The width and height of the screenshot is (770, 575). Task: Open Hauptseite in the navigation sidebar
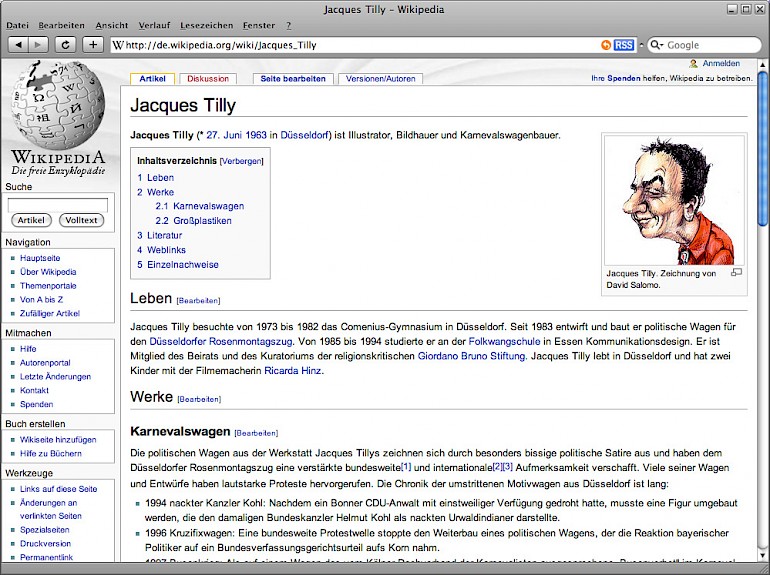click(x=40, y=258)
